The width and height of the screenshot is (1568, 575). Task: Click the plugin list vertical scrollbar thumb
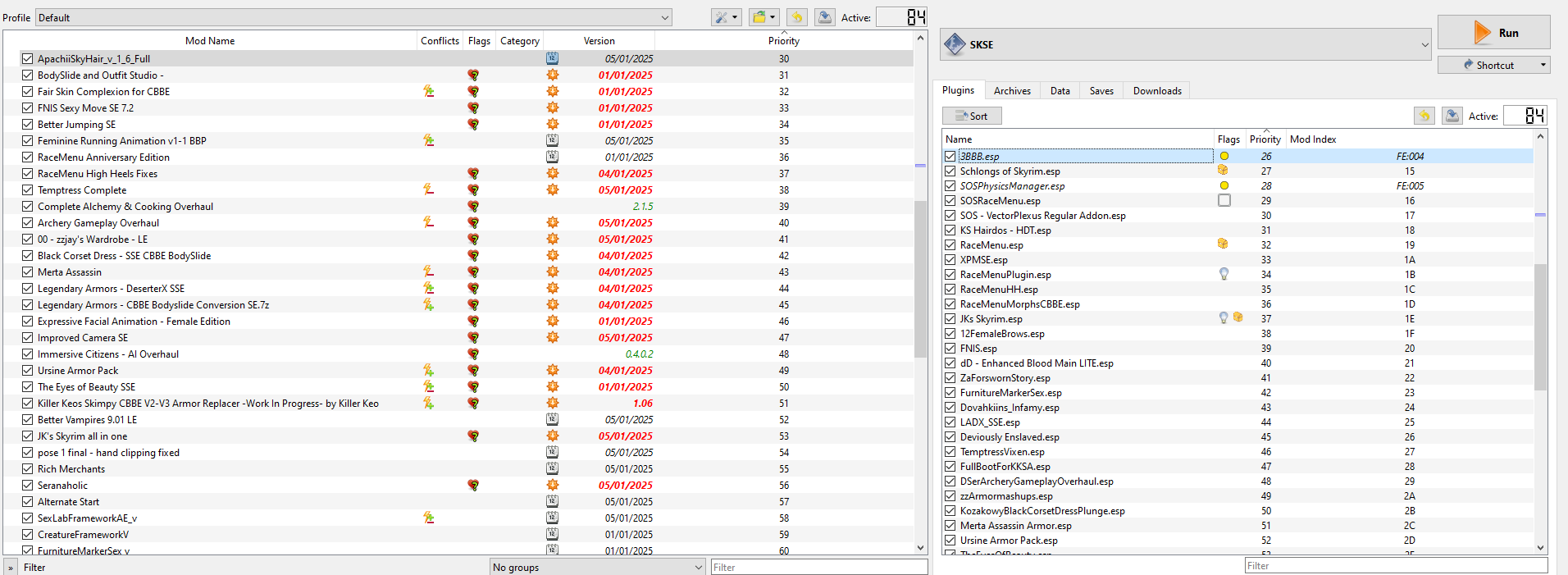coord(1540,326)
